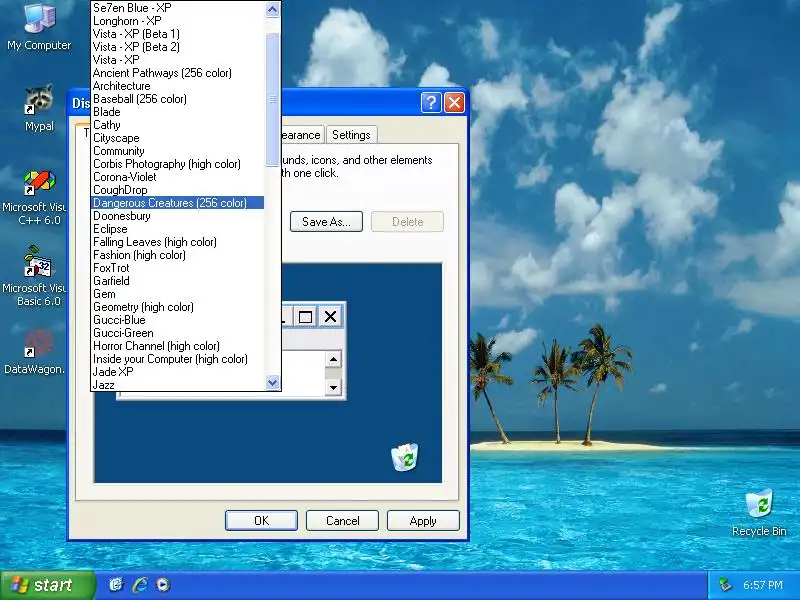800x600 pixels.
Task: Open My Computer desktop icon
Action: pyautogui.click(x=39, y=27)
